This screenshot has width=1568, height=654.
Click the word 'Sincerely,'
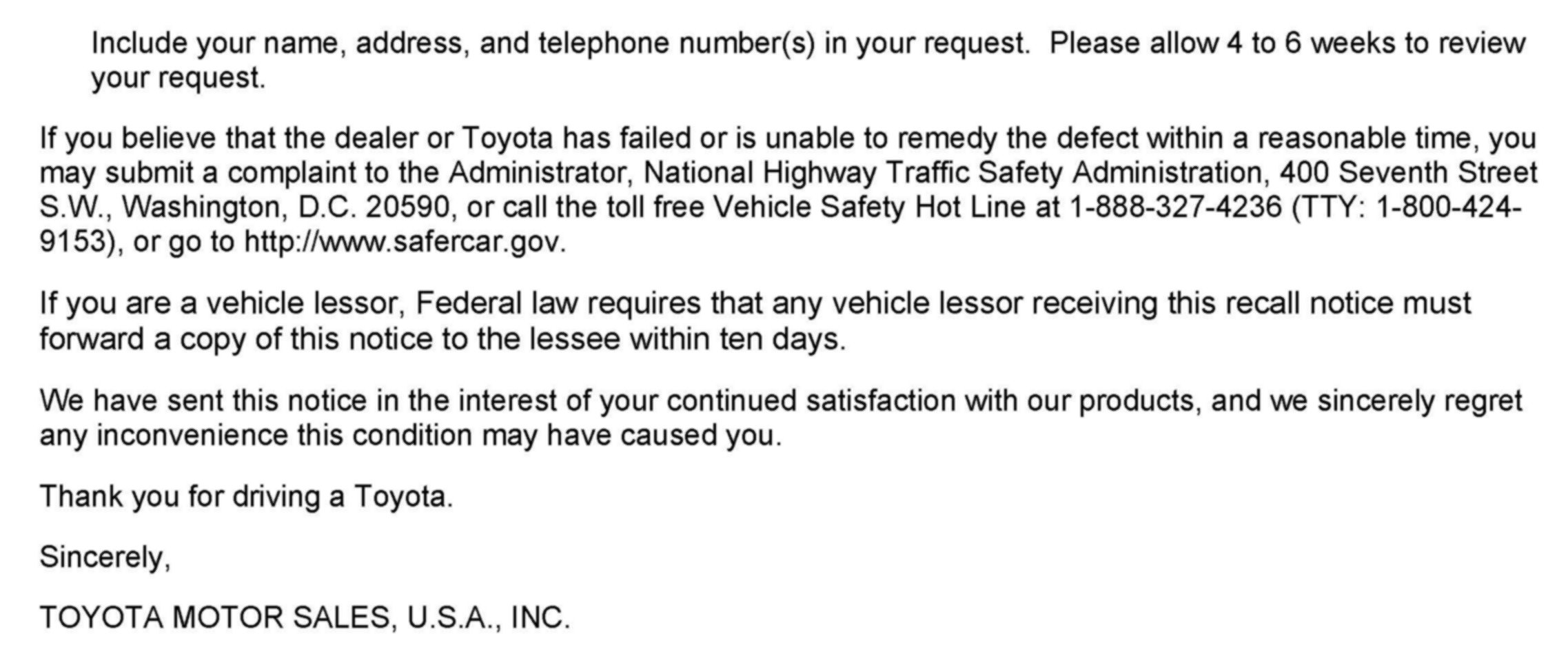(x=105, y=556)
